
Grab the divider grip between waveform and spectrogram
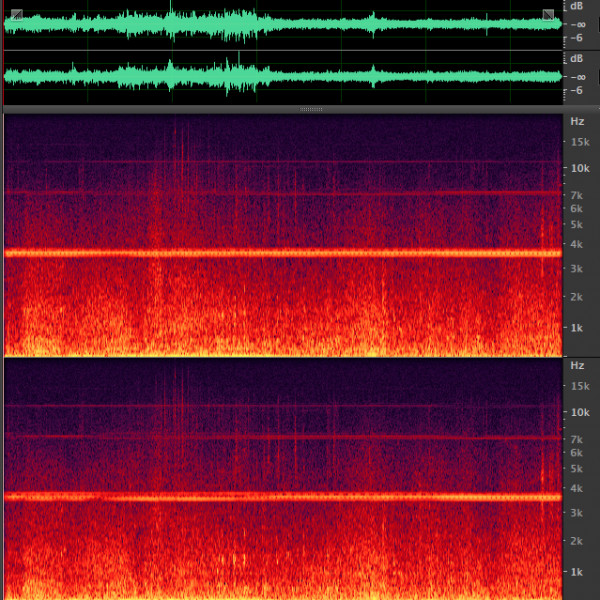pos(311,108)
